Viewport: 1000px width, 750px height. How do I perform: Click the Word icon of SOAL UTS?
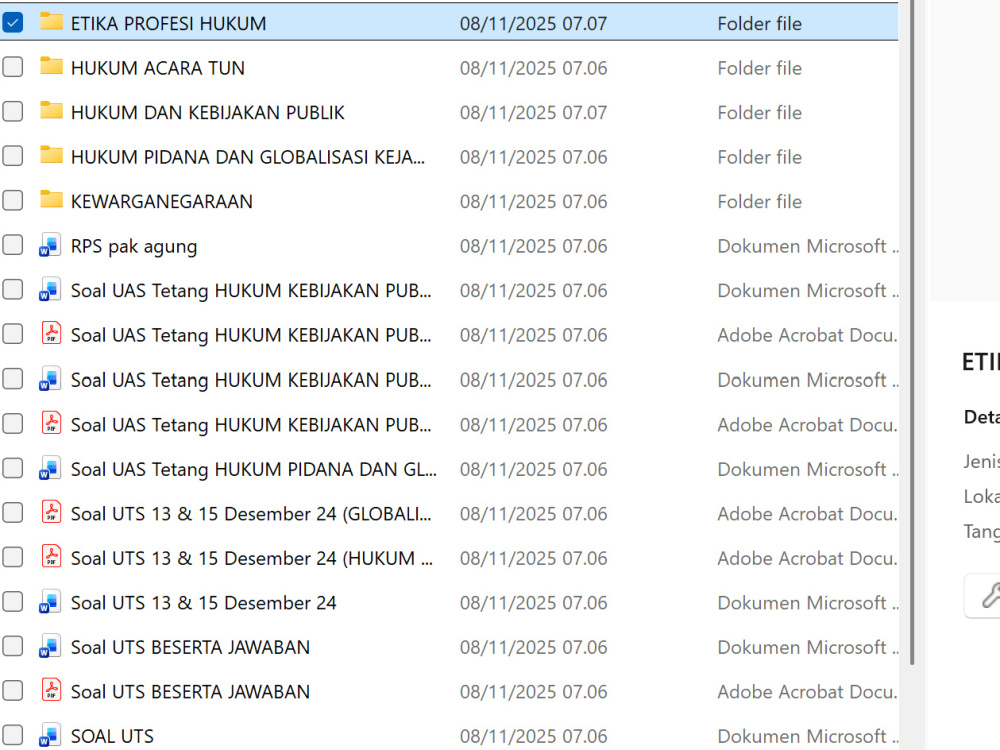(50, 735)
